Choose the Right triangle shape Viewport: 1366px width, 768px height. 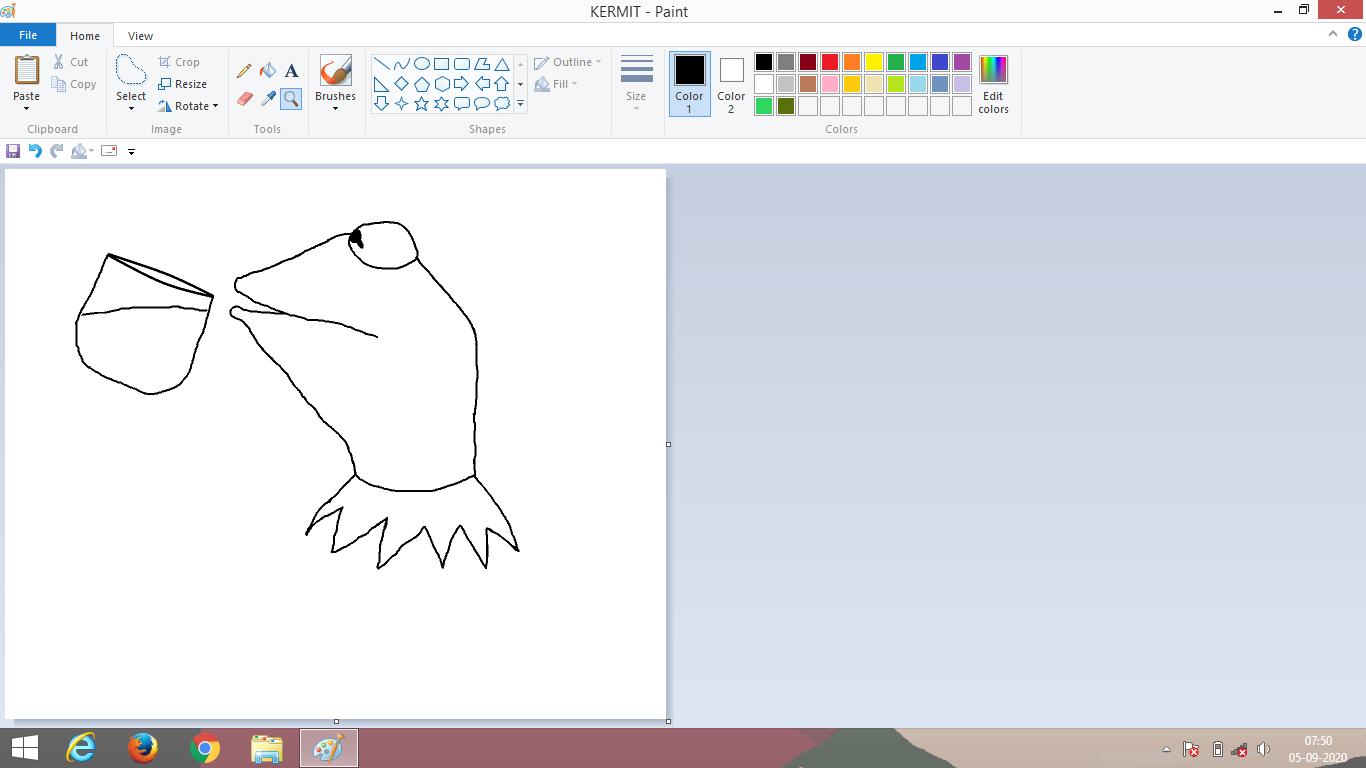[x=381, y=83]
